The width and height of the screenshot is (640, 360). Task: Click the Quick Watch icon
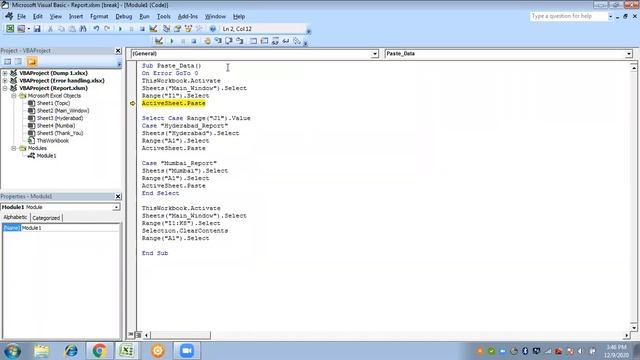click(286, 41)
